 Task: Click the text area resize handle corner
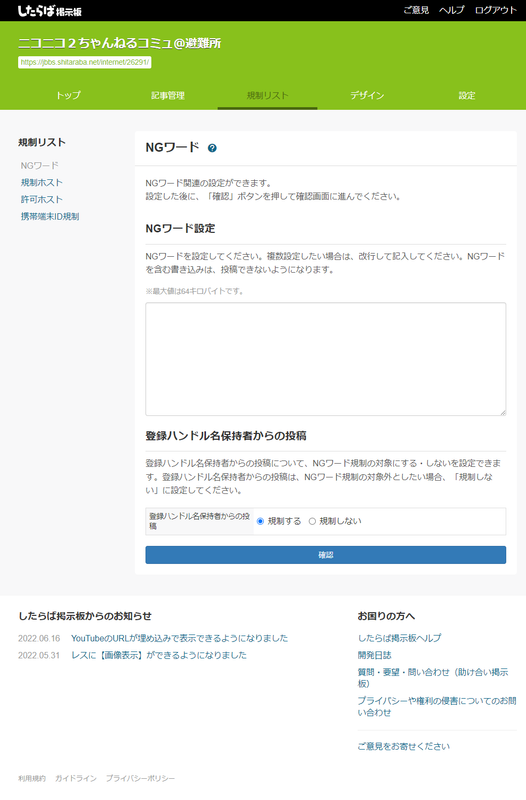click(x=503, y=412)
